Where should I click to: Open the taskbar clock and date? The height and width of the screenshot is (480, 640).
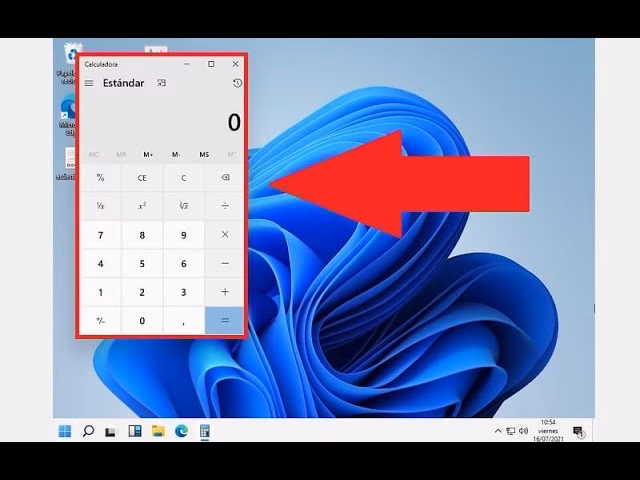coord(548,430)
